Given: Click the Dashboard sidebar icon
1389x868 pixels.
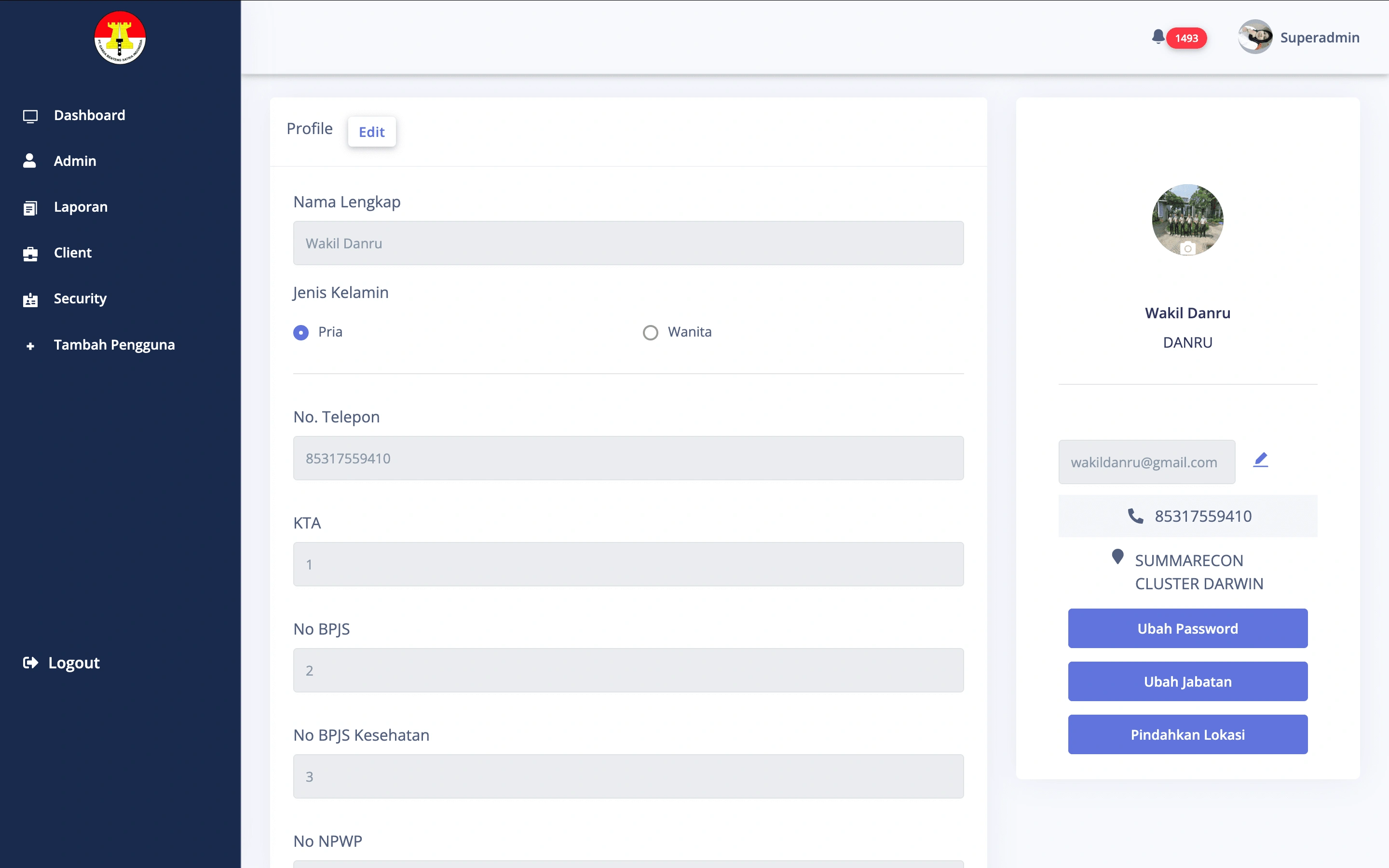Looking at the screenshot, I should click(x=30, y=115).
